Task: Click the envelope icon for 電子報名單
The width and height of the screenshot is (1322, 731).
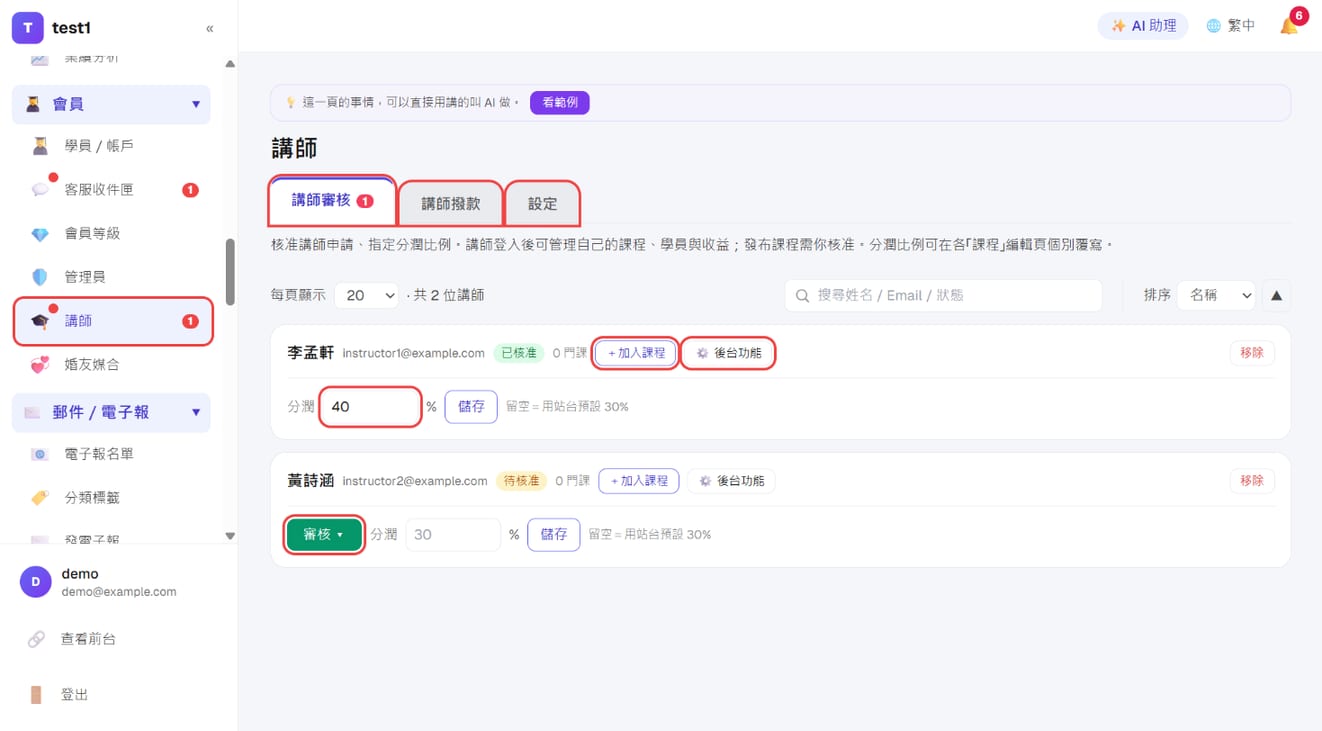Action: pos(40,454)
